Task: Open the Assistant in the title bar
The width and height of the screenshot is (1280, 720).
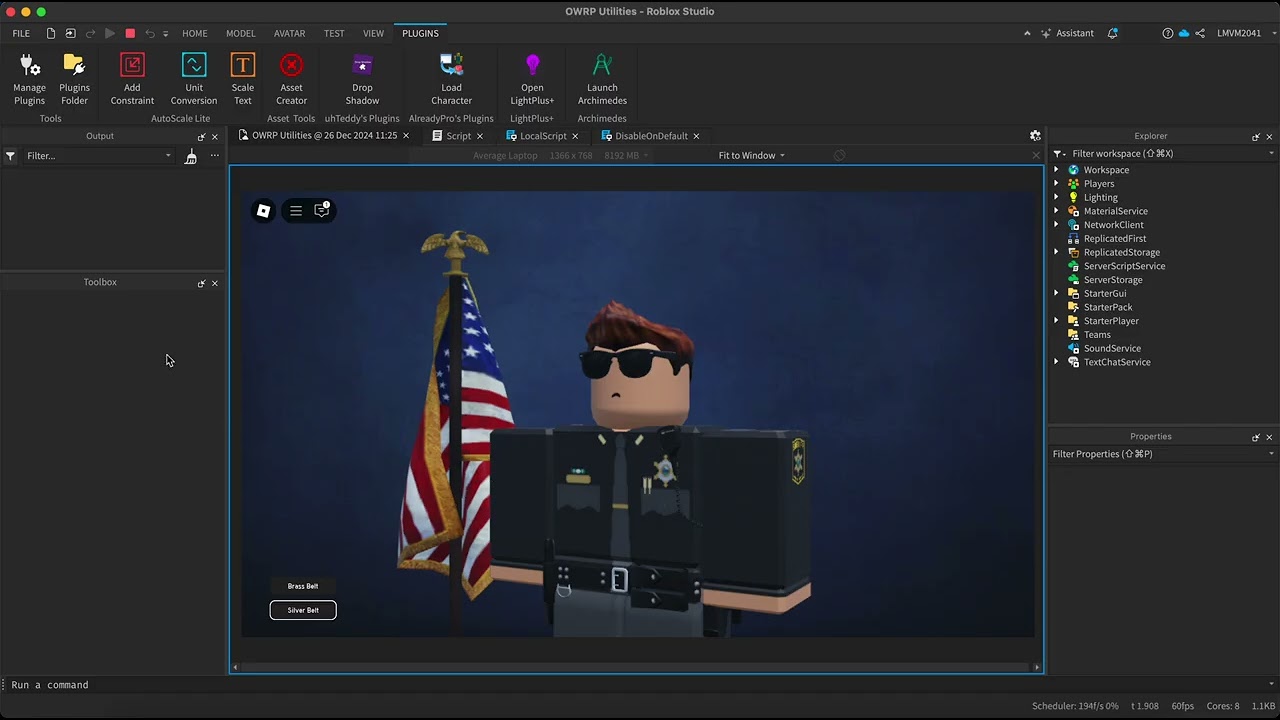Action: click(1068, 33)
